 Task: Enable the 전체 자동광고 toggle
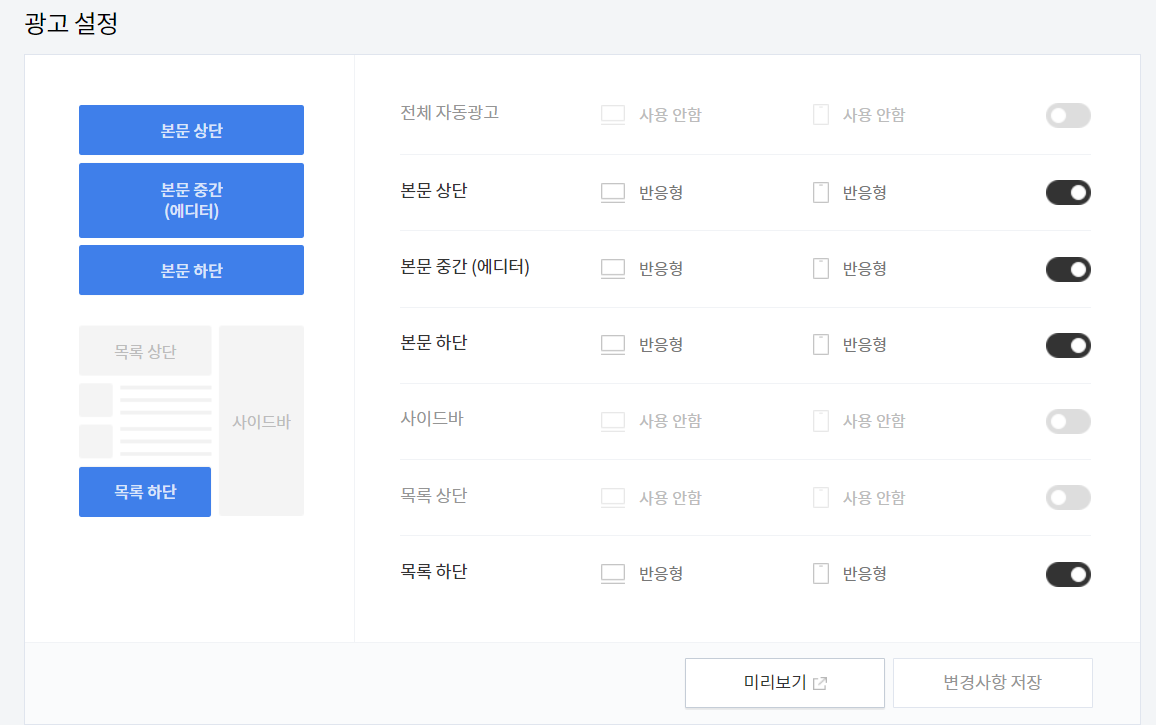pos(1068,116)
